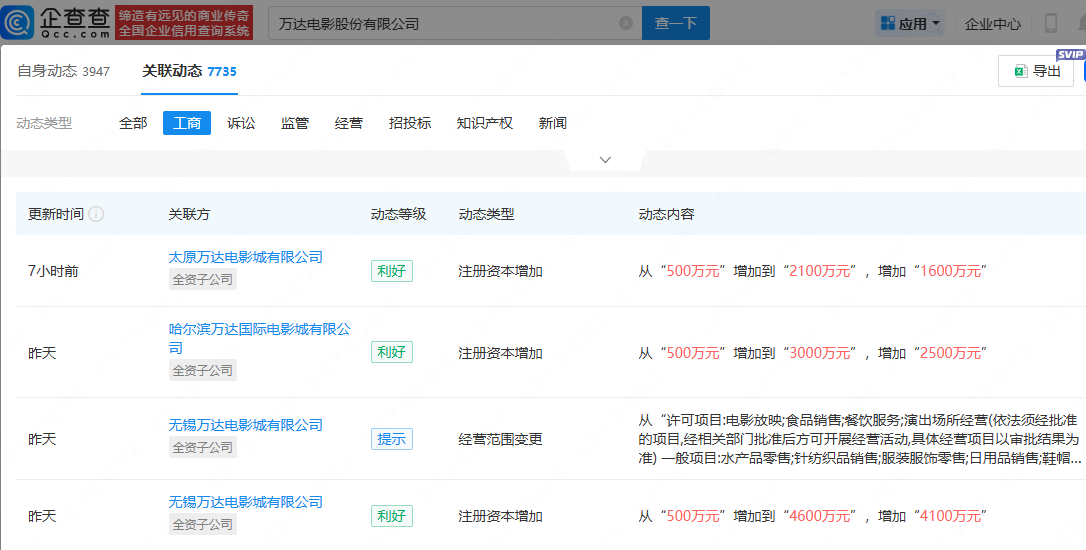The height and width of the screenshot is (550, 1086).
Task: Select the 监管 dynamic type filter
Action: point(295,123)
